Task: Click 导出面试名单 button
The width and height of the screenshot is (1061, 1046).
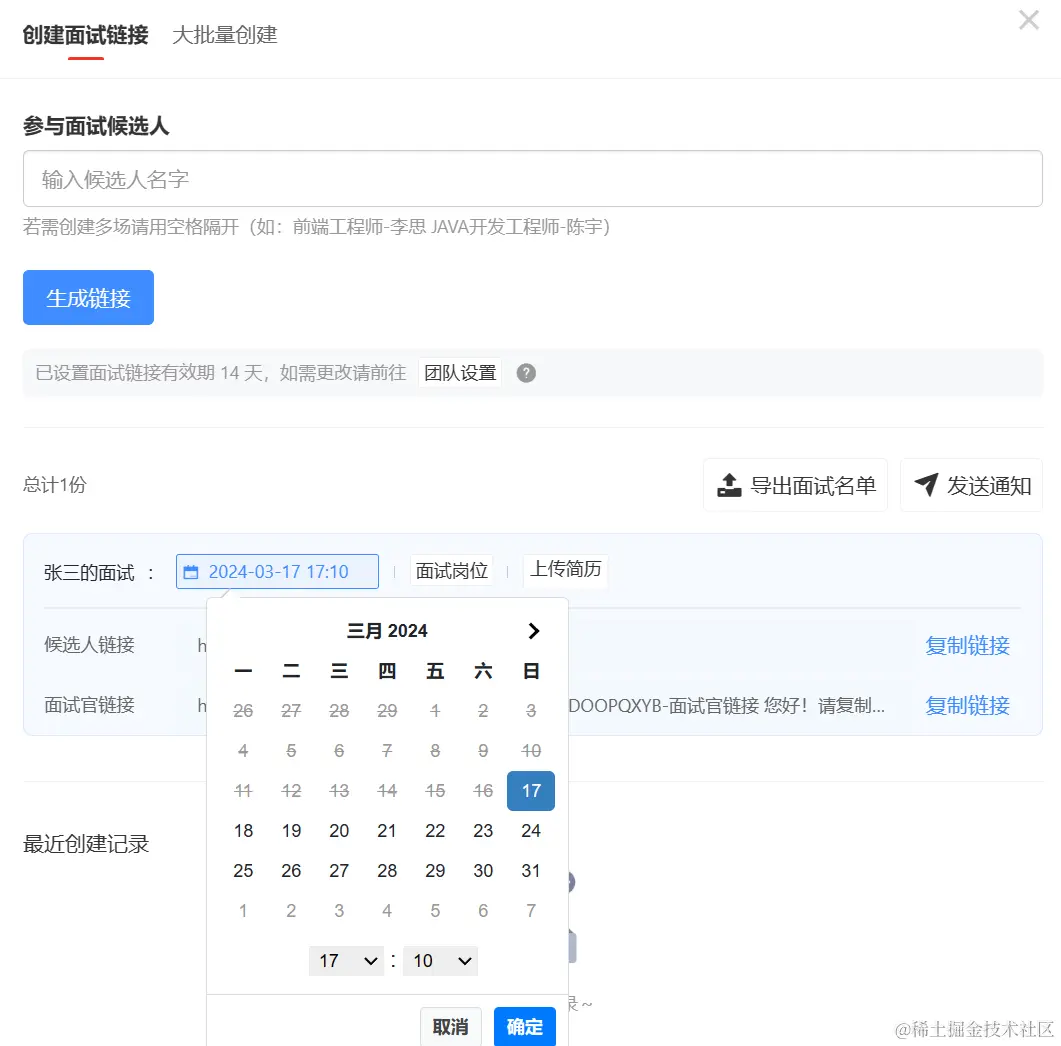Action: (x=795, y=485)
